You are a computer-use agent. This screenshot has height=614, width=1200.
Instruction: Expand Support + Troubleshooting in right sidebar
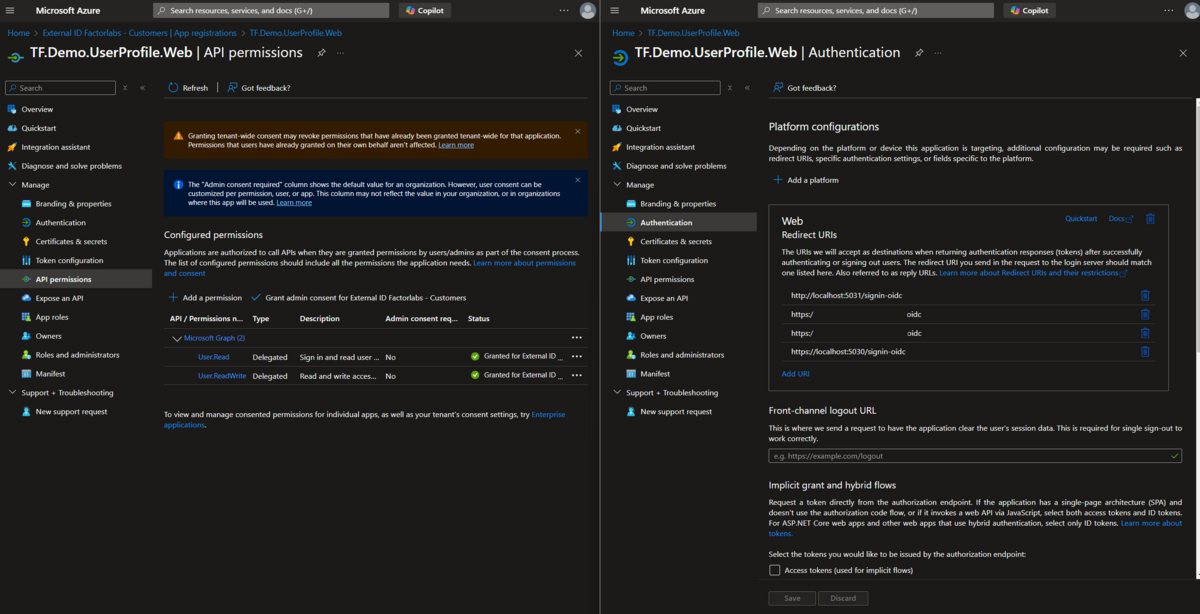(617, 393)
